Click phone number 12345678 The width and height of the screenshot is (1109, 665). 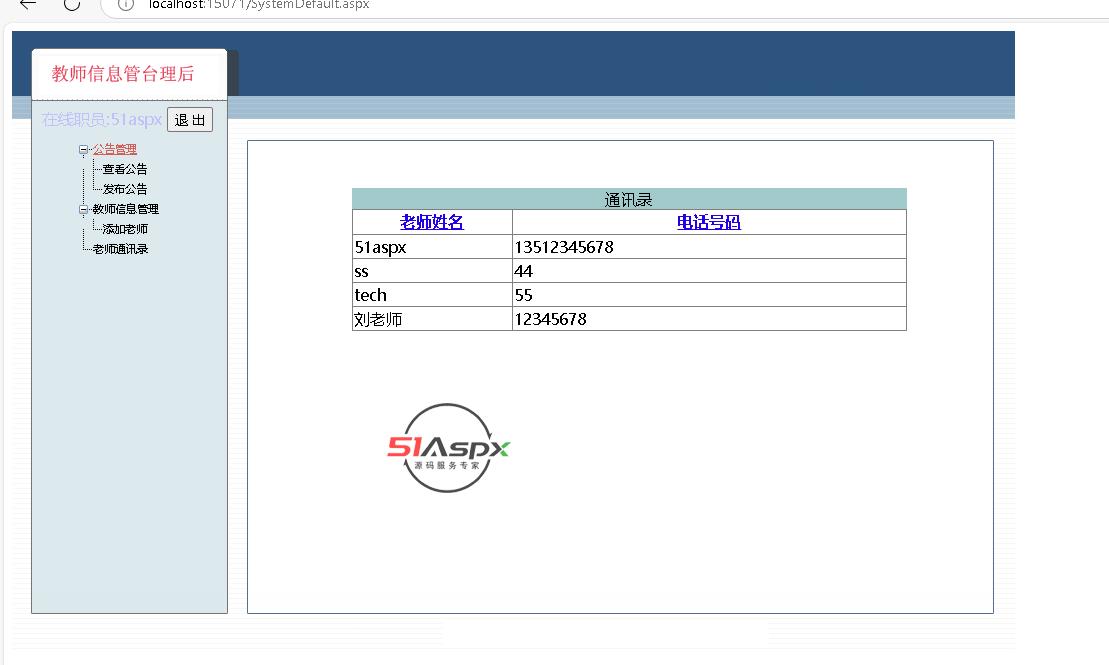pyautogui.click(x=550, y=319)
